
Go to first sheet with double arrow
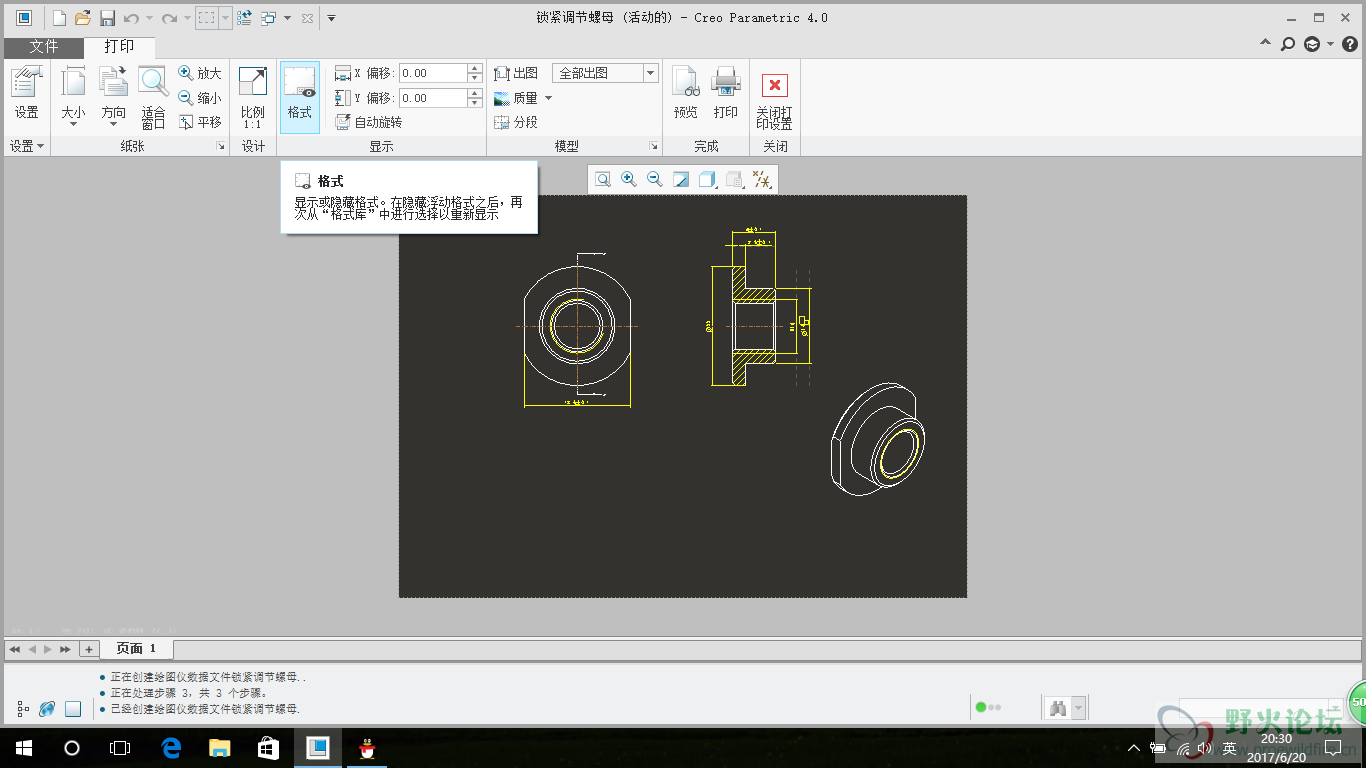click(14, 649)
